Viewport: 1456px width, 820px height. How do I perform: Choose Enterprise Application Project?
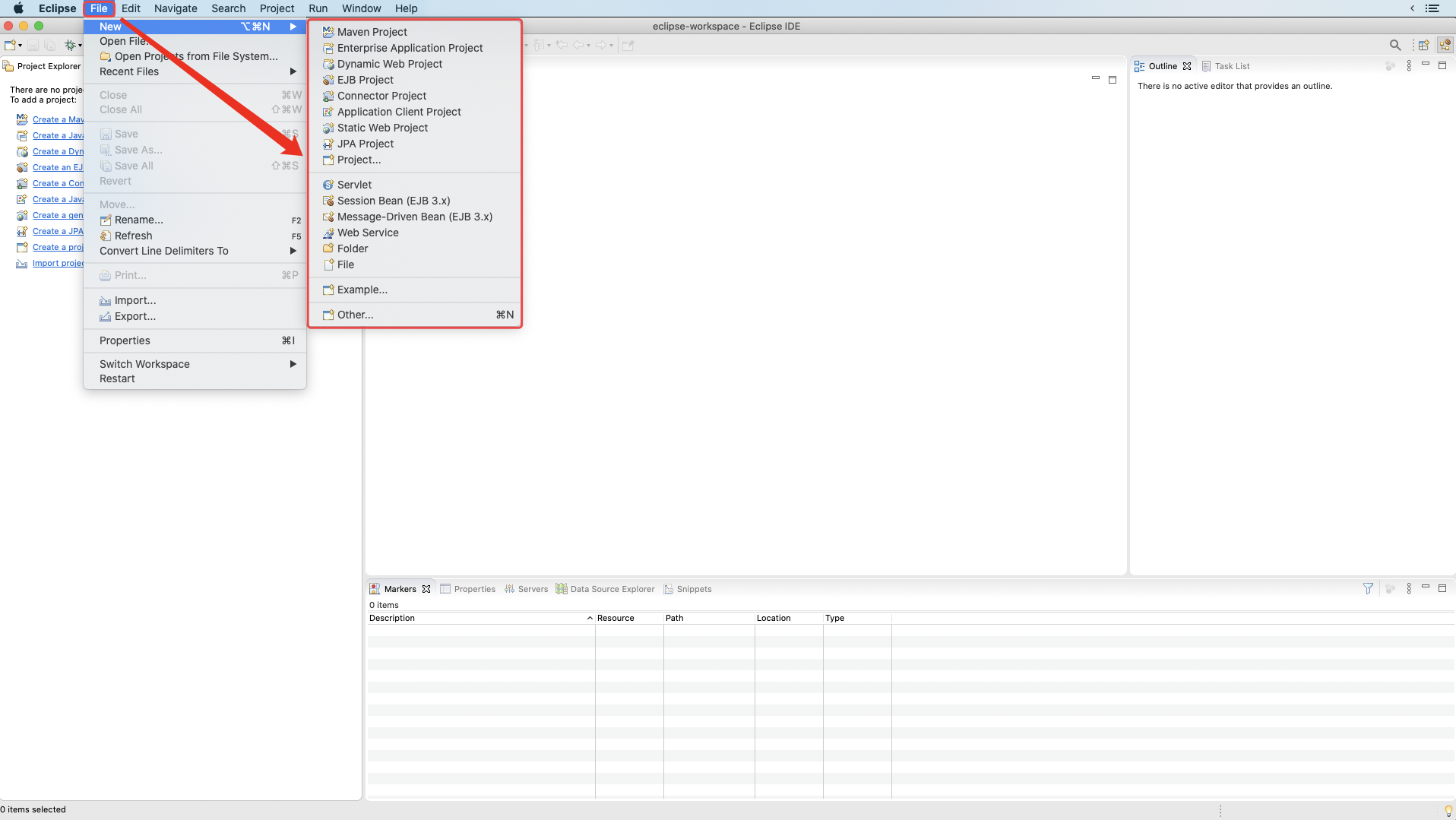[415, 48]
